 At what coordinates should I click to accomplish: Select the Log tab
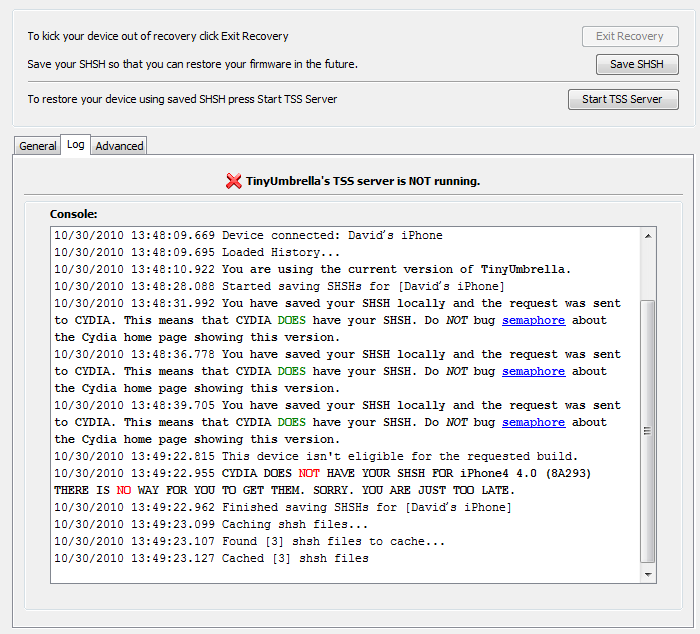[x=75, y=145]
